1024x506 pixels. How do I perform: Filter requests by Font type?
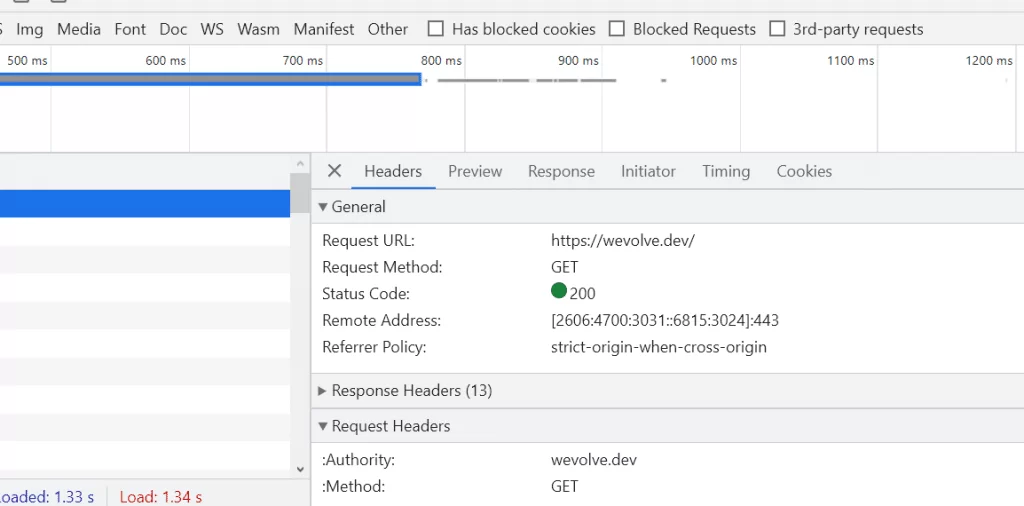pyautogui.click(x=130, y=29)
